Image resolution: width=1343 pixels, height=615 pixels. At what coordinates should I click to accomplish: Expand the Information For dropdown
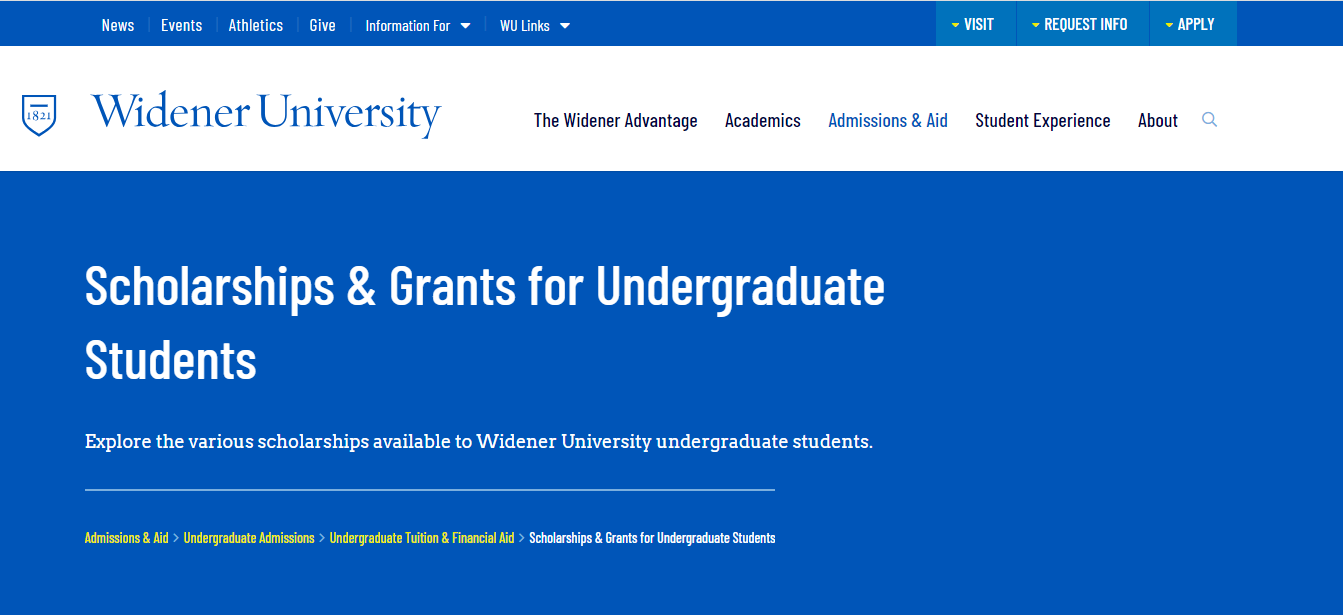point(418,26)
